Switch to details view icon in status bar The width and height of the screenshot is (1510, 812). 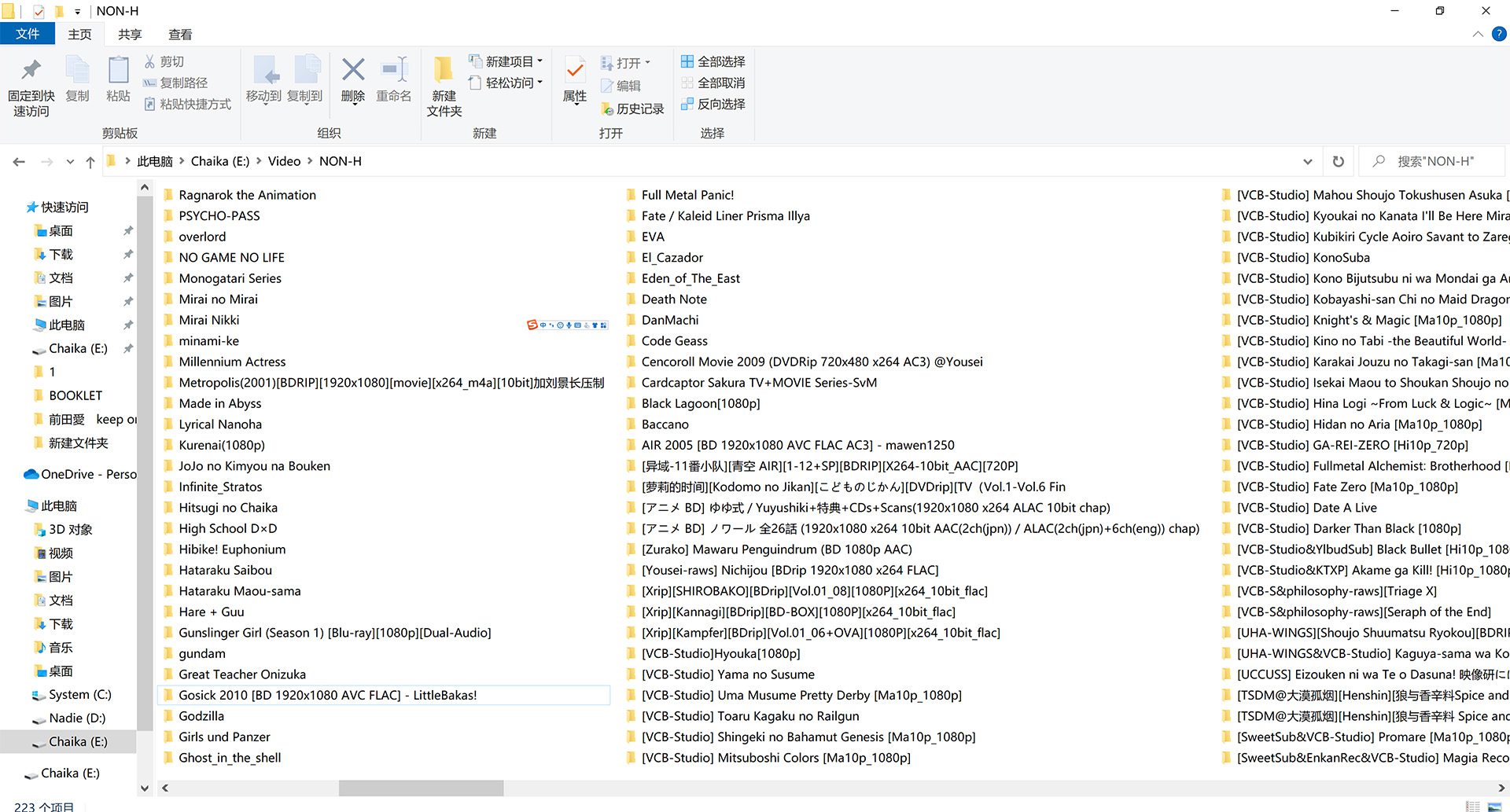[x=1473, y=806]
